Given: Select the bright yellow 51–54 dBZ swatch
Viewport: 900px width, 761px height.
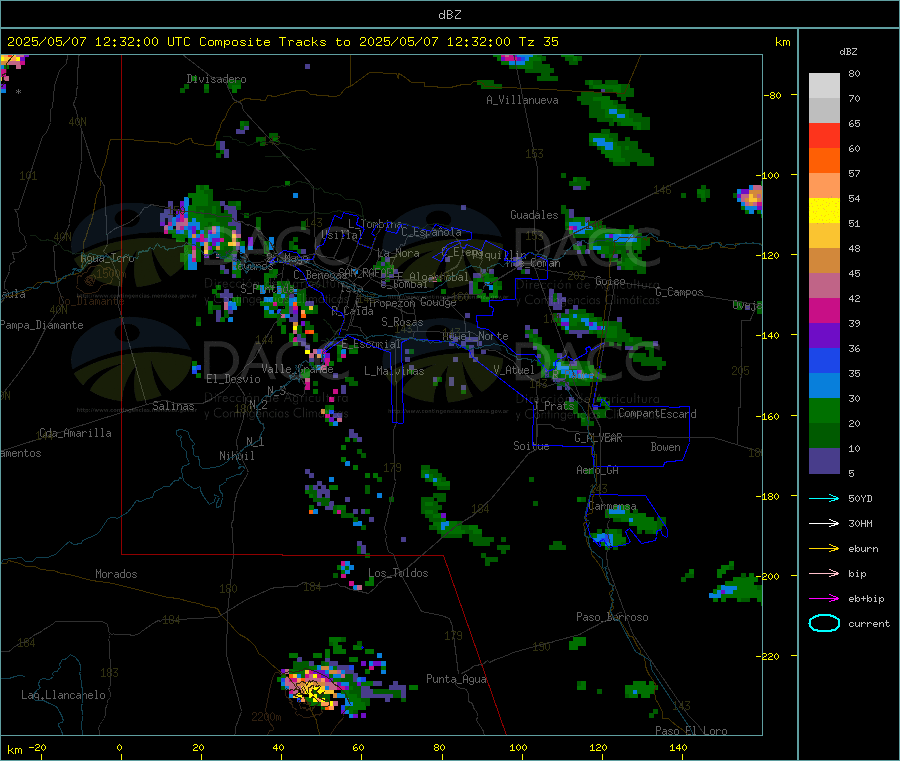Looking at the screenshot, I should tap(824, 211).
